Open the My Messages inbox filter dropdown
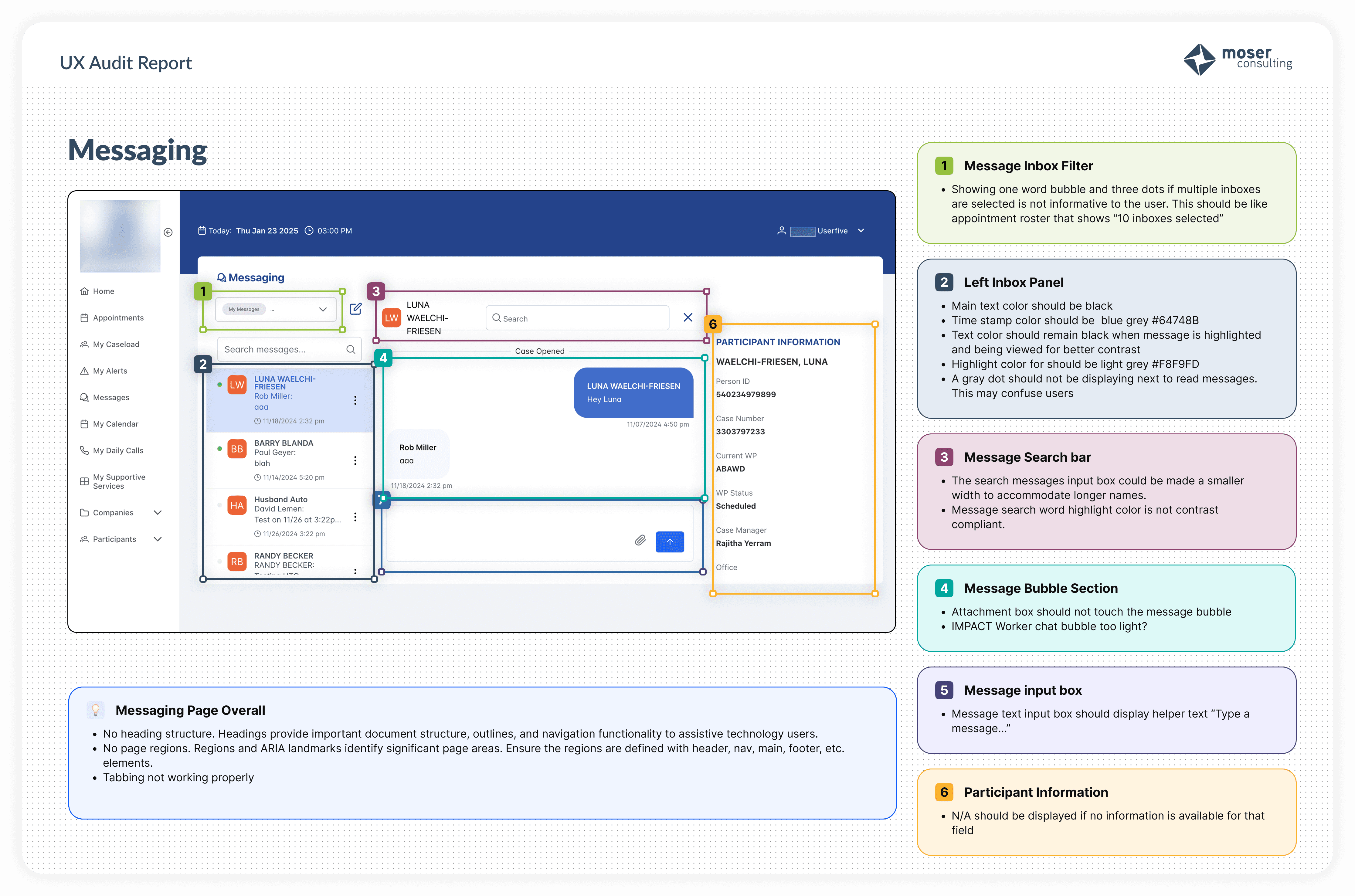 pyautogui.click(x=322, y=309)
